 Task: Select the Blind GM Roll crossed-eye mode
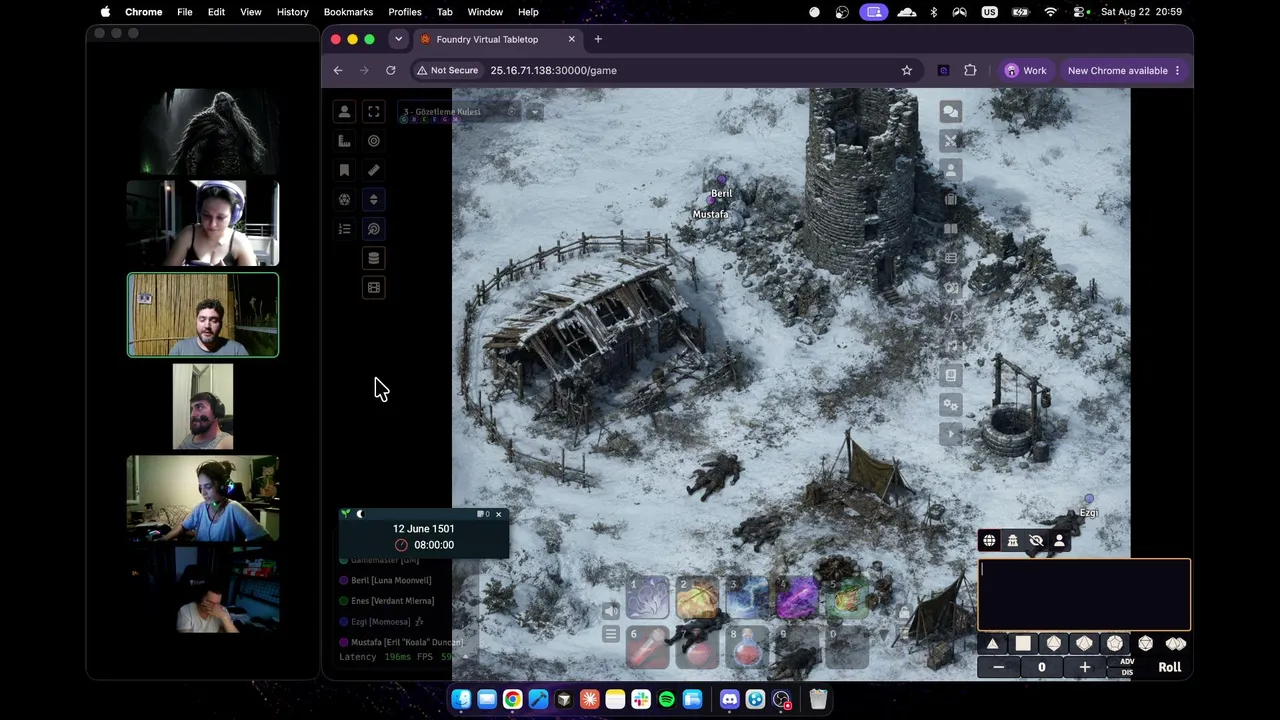coord(1036,541)
